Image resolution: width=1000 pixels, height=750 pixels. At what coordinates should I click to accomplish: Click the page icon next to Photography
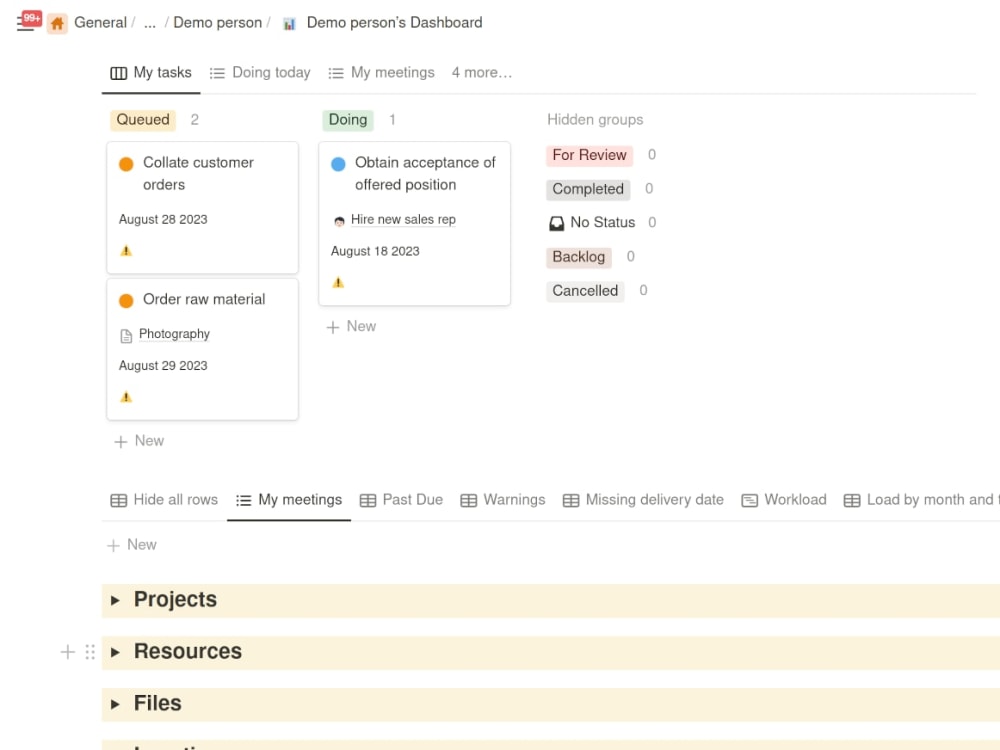pos(126,335)
